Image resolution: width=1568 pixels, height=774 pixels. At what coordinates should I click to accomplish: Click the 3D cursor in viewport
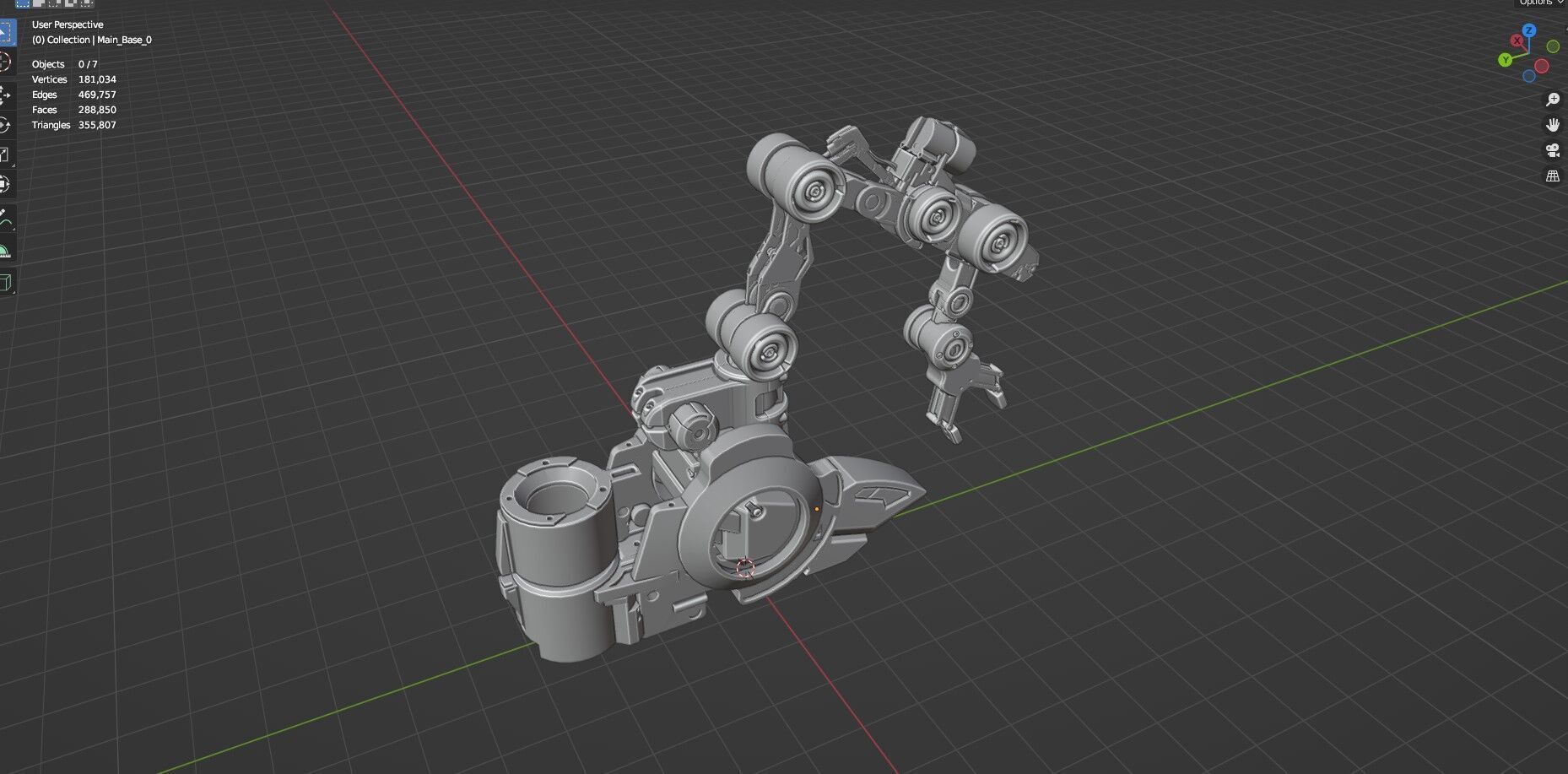pos(745,568)
